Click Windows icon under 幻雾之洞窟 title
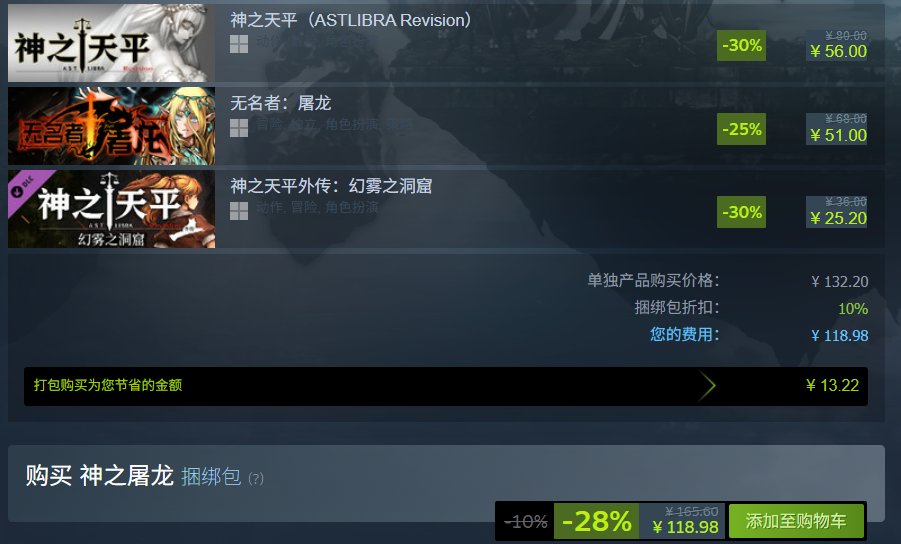The width and height of the screenshot is (901, 544). (x=239, y=211)
